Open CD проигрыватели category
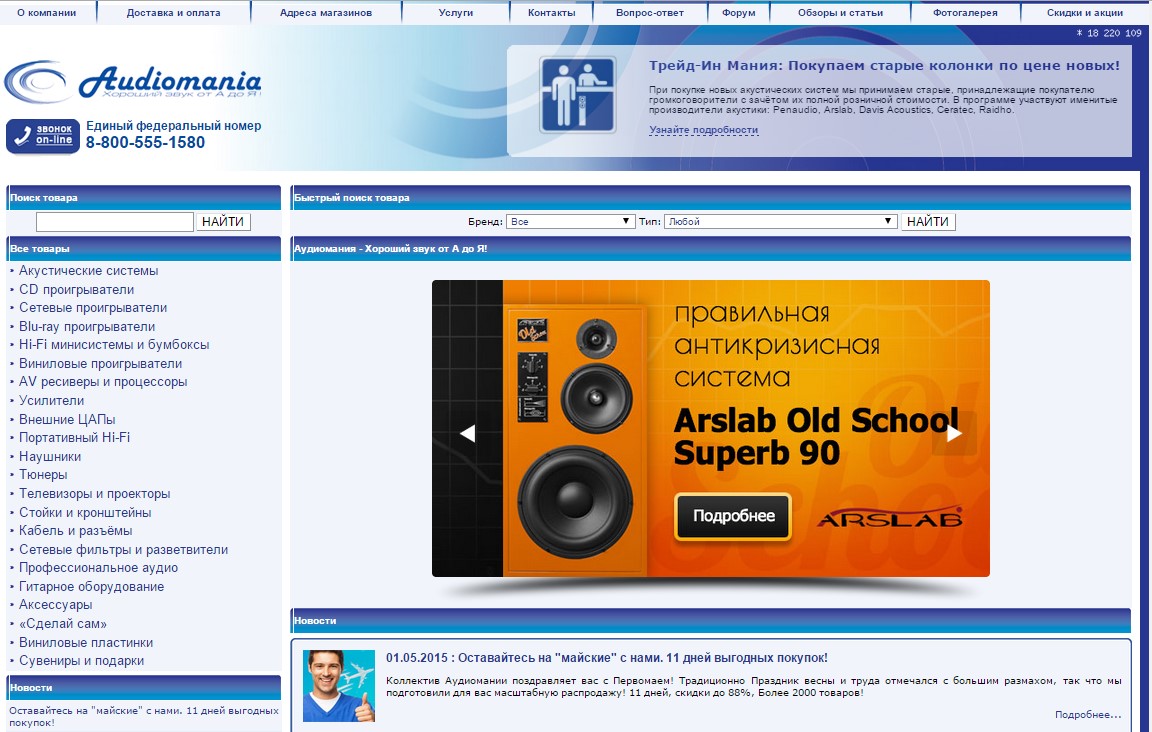1152x732 pixels. pyautogui.click(x=76, y=290)
